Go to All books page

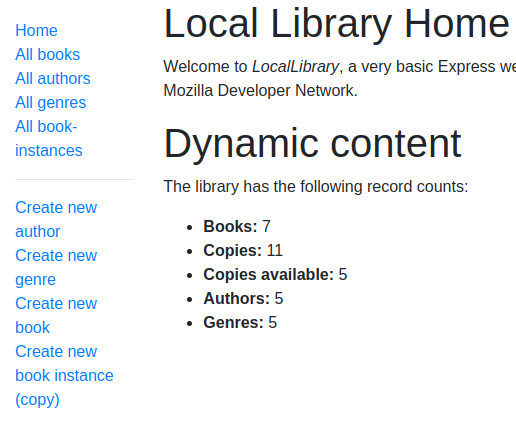pos(48,55)
